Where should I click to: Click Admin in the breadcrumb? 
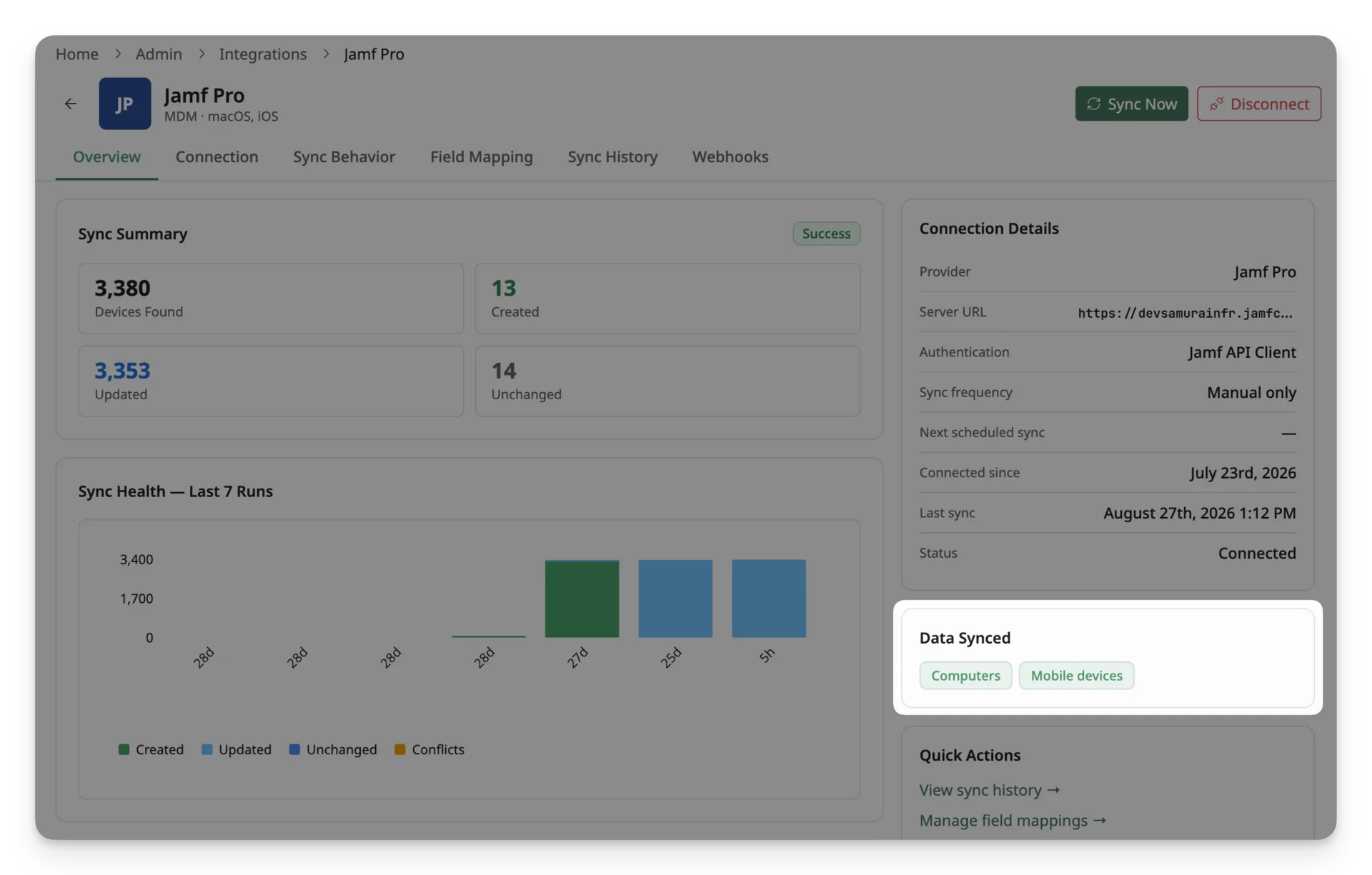[159, 54]
